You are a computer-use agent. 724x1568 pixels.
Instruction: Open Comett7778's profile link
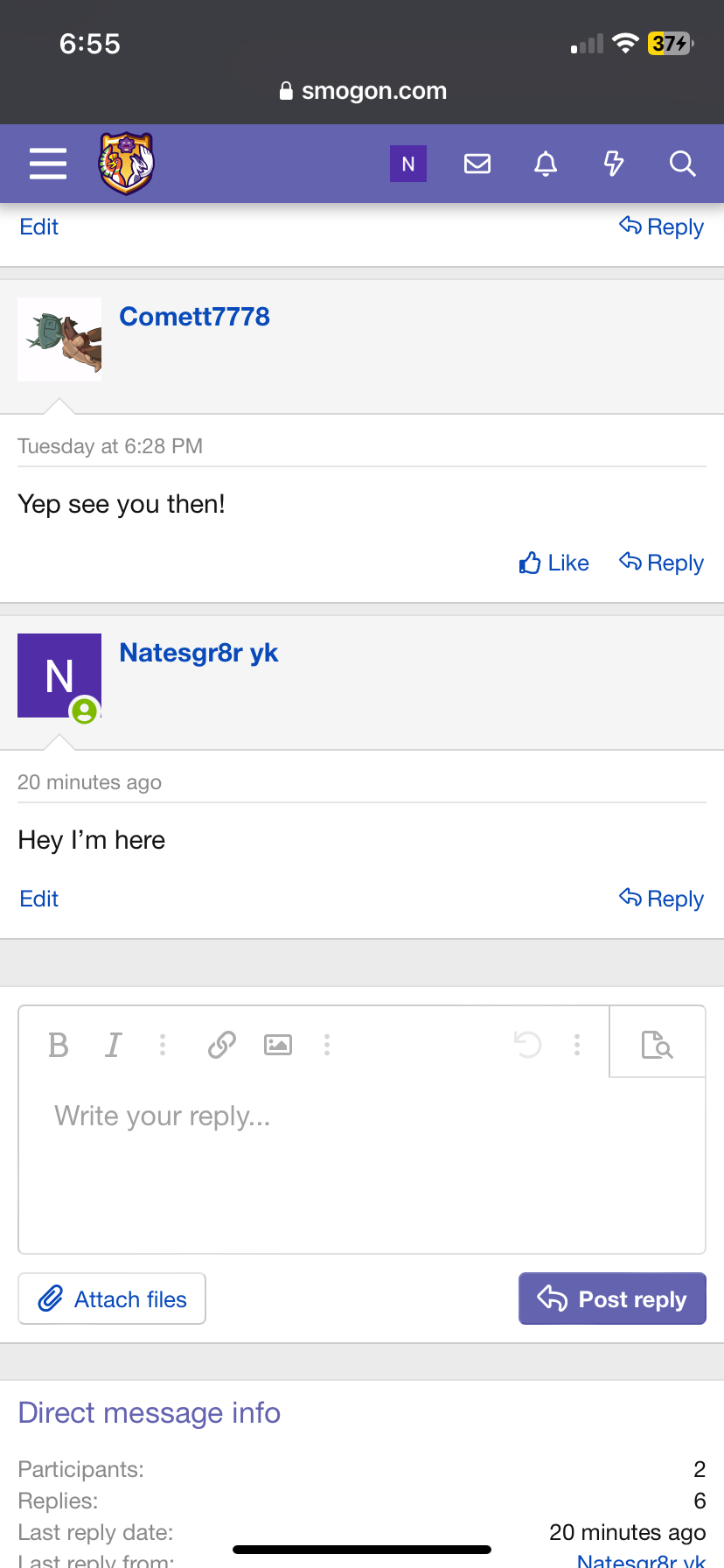194,317
